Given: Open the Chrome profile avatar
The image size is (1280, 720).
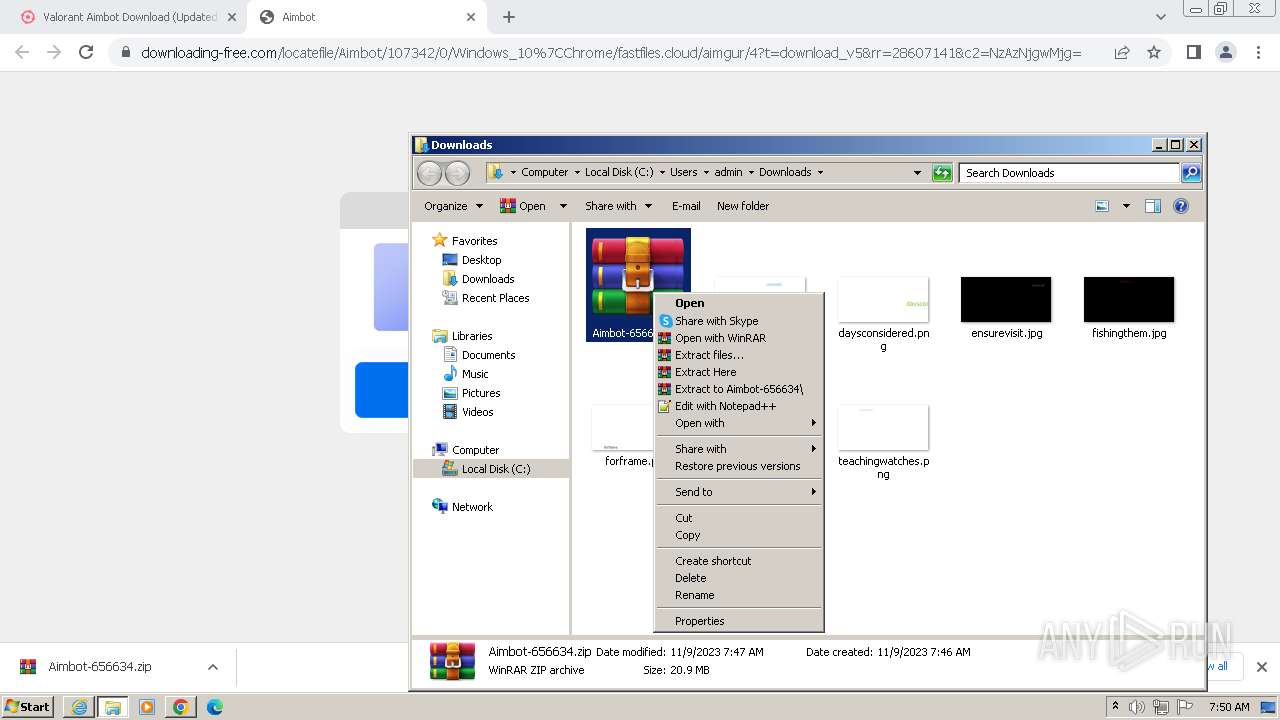Looking at the screenshot, I should click(x=1226, y=52).
